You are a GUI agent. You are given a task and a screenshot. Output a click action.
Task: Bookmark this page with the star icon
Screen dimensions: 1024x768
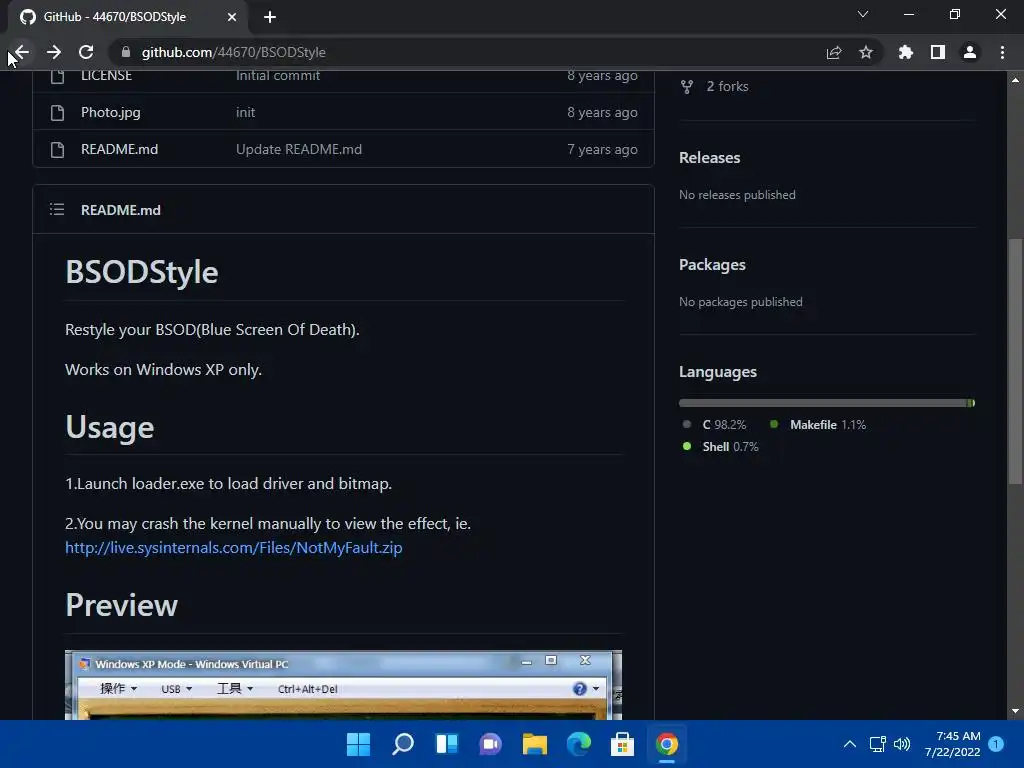point(866,52)
